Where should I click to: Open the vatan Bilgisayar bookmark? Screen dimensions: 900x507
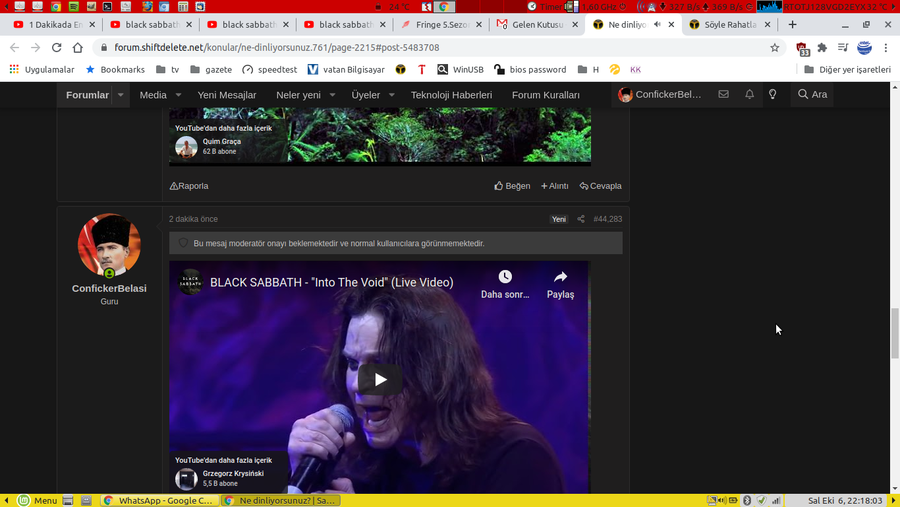[x=346, y=69]
